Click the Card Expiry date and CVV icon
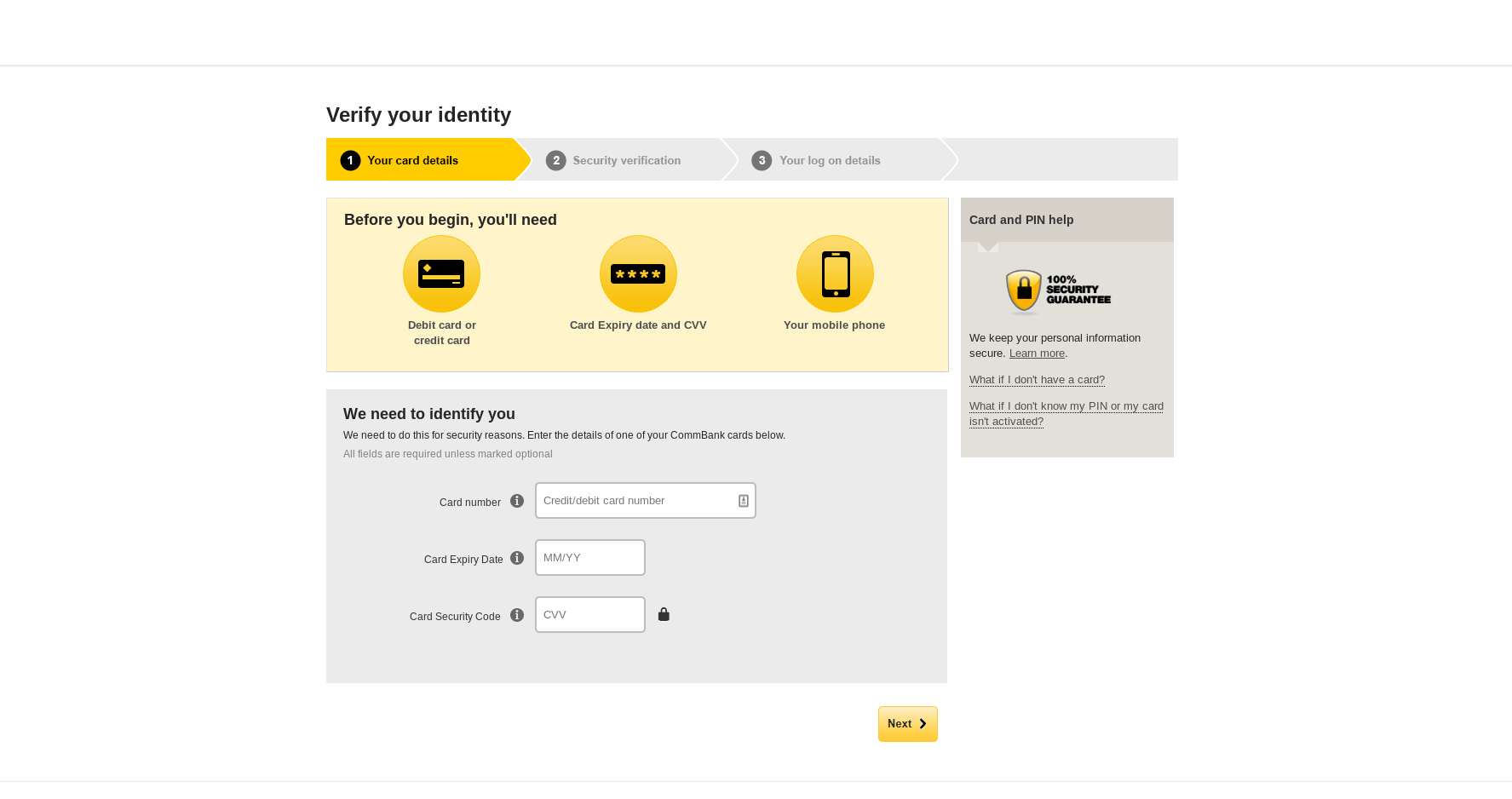Screen dimensions: 1512x799 coord(637,273)
